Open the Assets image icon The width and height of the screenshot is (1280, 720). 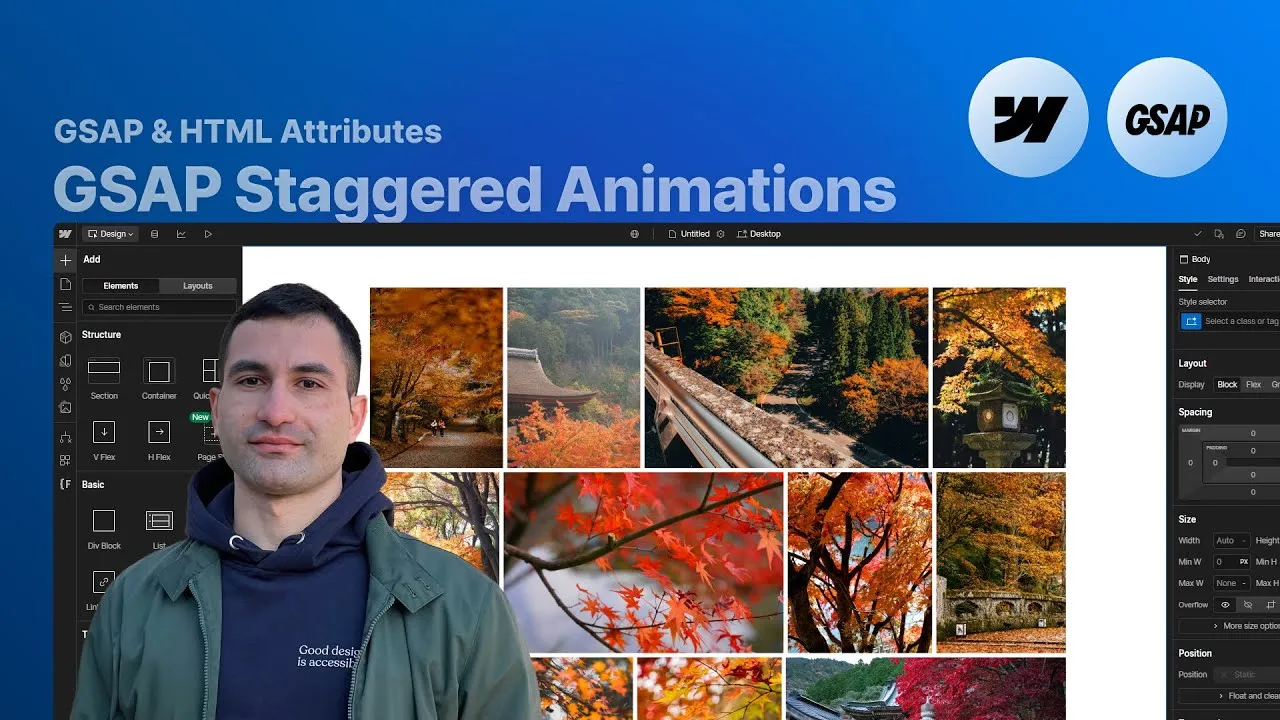tap(65, 407)
